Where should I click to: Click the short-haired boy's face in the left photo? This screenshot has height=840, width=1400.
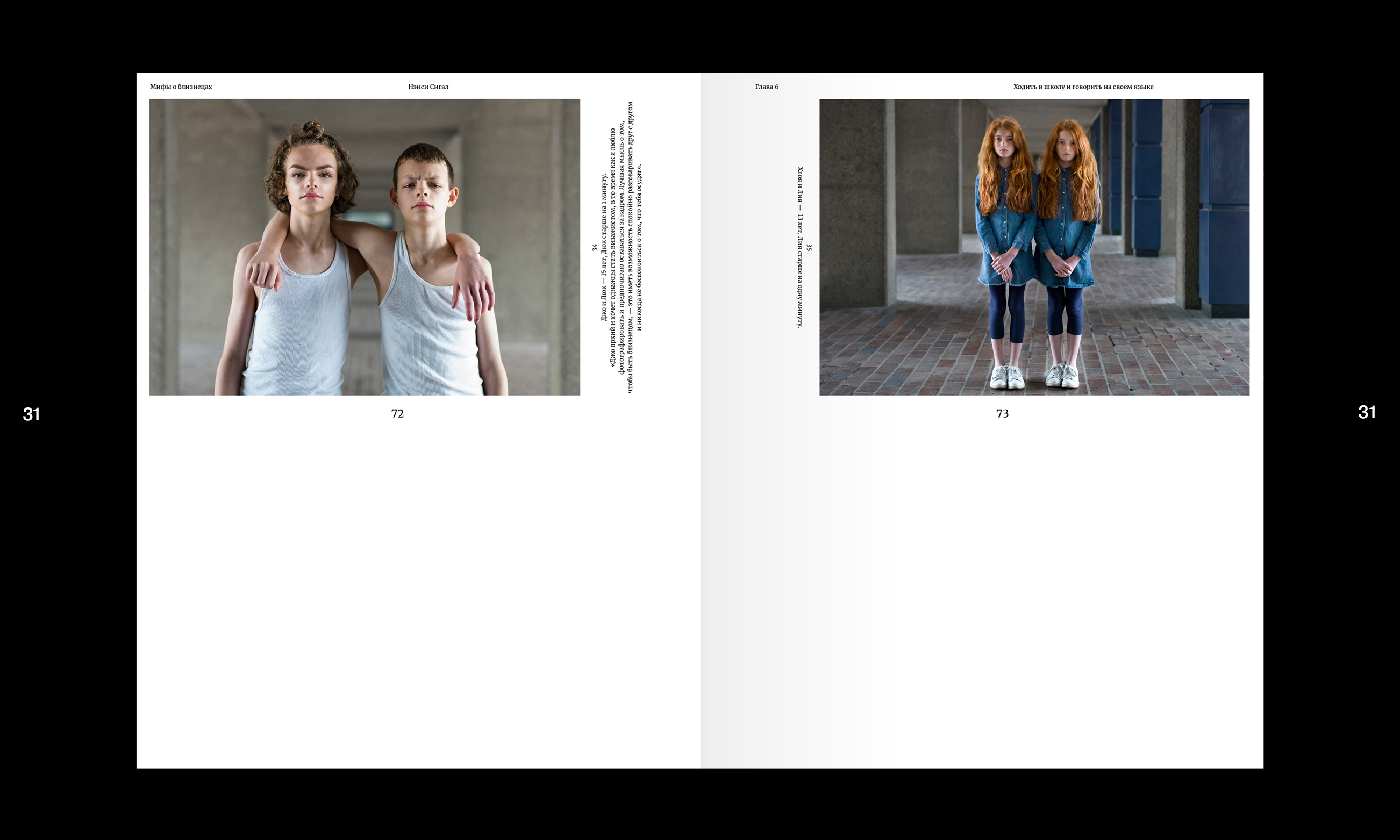pos(424,192)
